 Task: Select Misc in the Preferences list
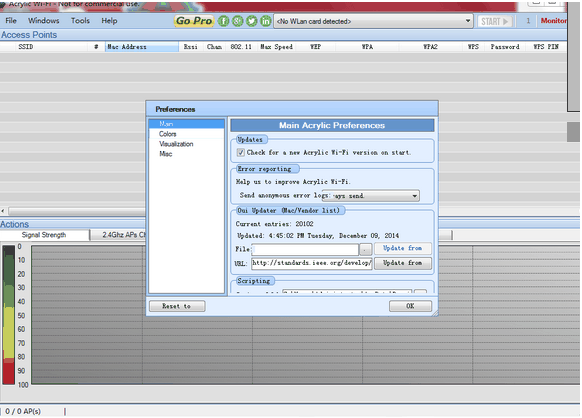pyautogui.click(x=166, y=154)
